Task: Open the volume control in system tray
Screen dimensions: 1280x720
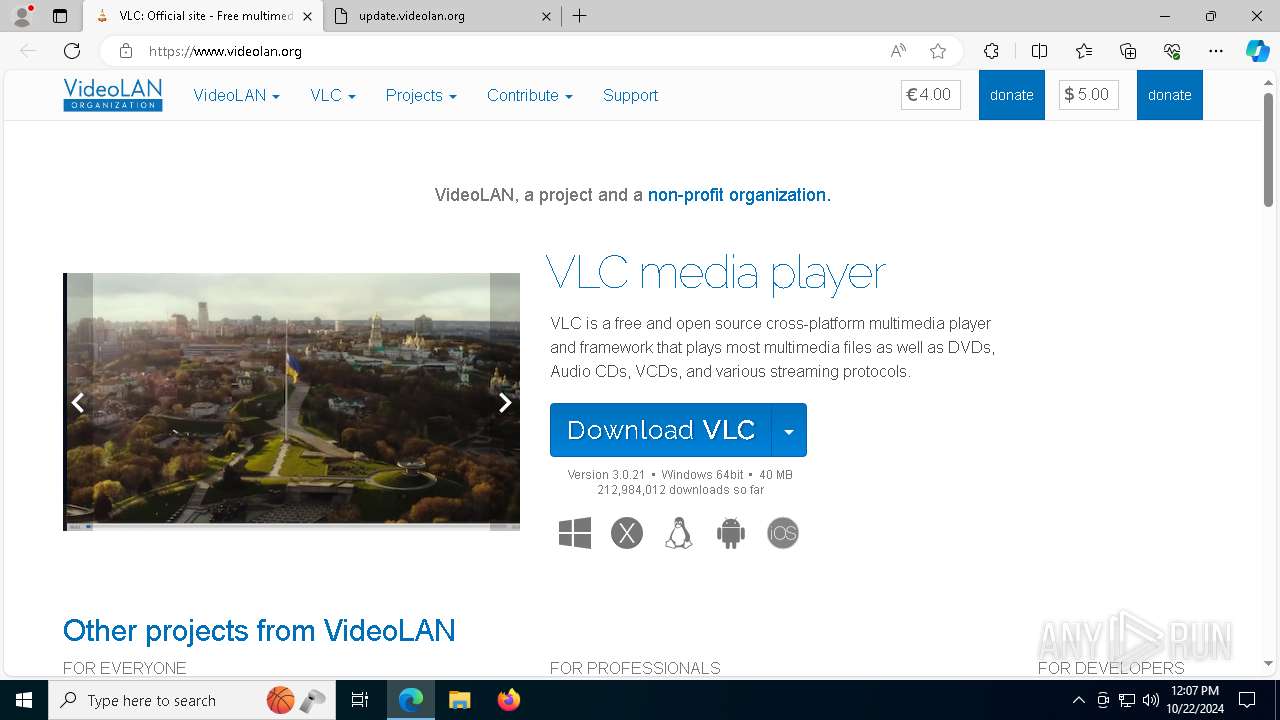Action: pyautogui.click(x=1150, y=700)
